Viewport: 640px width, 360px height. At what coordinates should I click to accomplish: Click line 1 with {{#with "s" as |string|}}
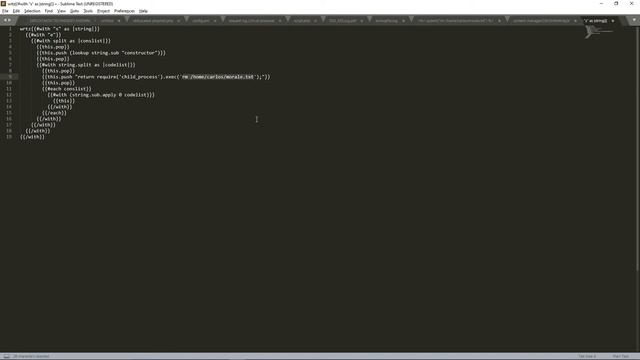(x=60, y=29)
